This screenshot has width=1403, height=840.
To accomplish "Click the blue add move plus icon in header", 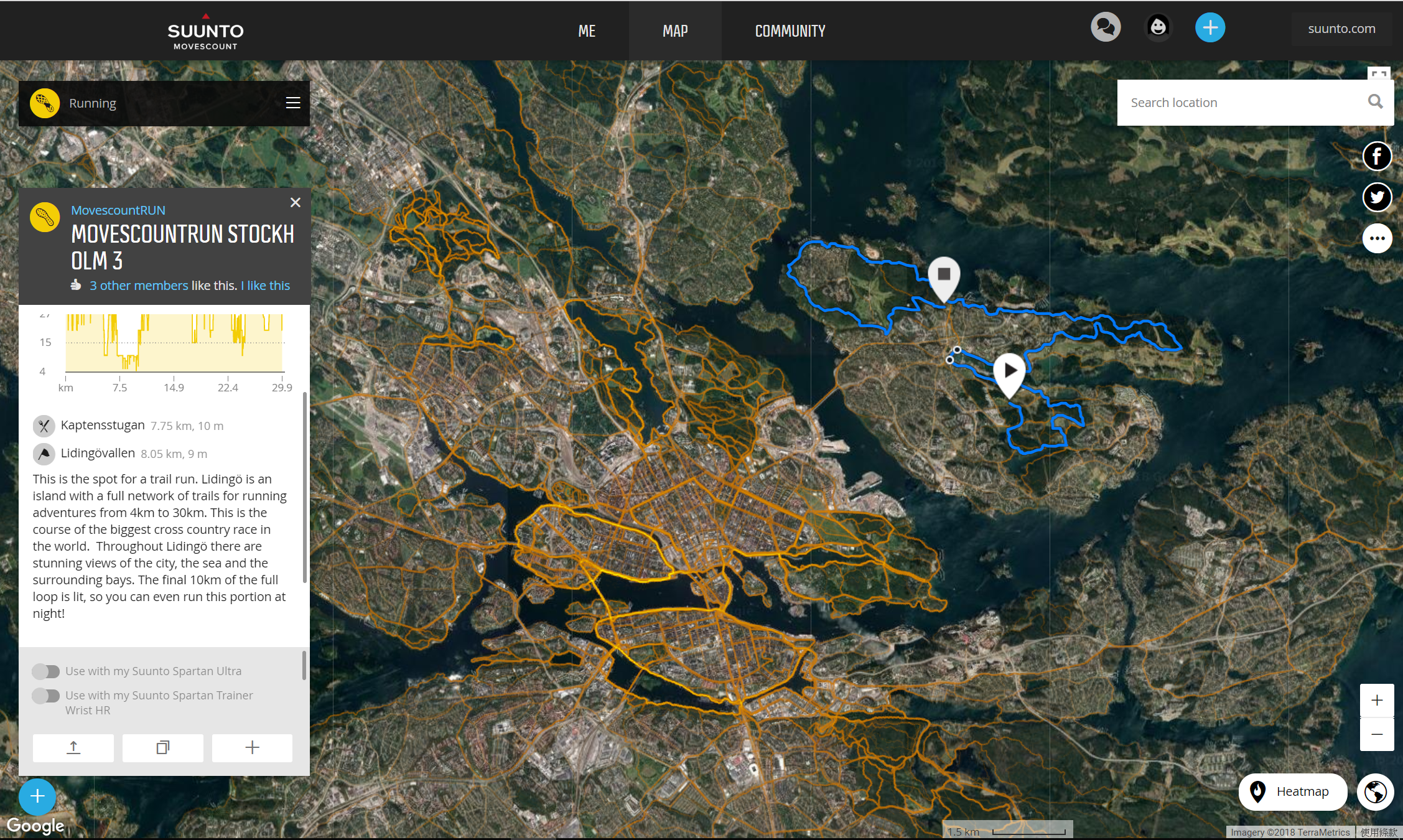I will tap(1210, 27).
